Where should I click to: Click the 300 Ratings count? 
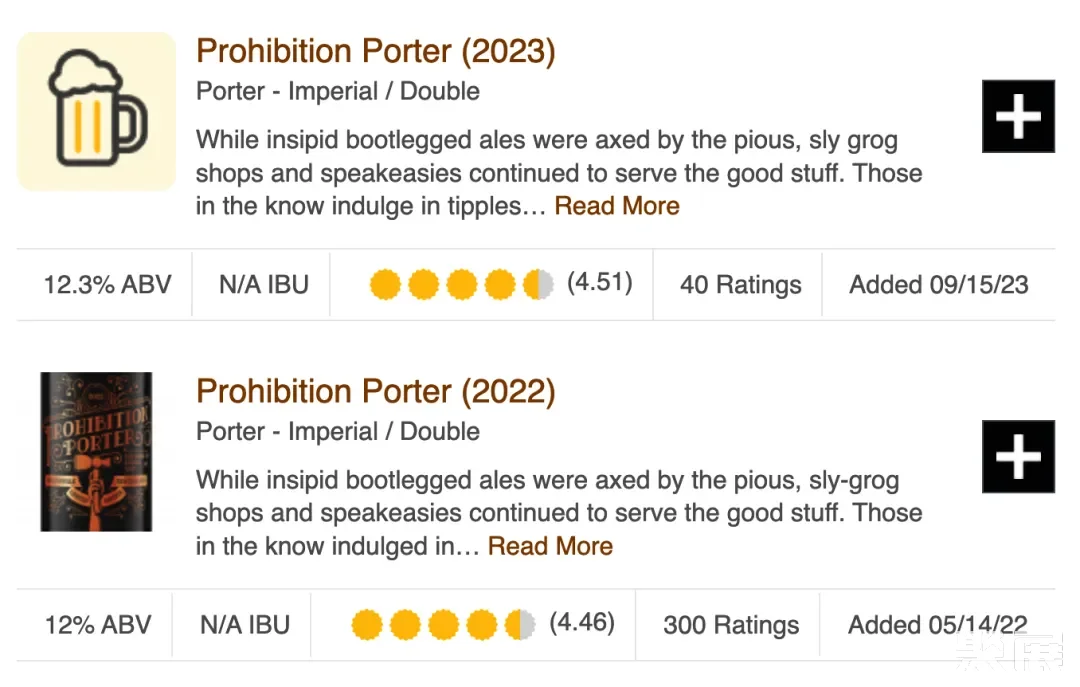[x=731, y=626]
